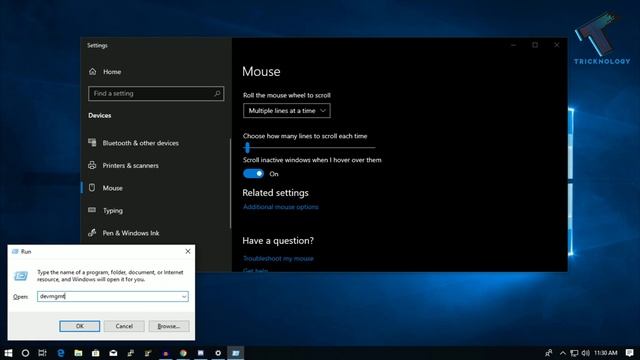Click the Open text field in Run
This screenshot has width=640, height=360.
(113, 296)
